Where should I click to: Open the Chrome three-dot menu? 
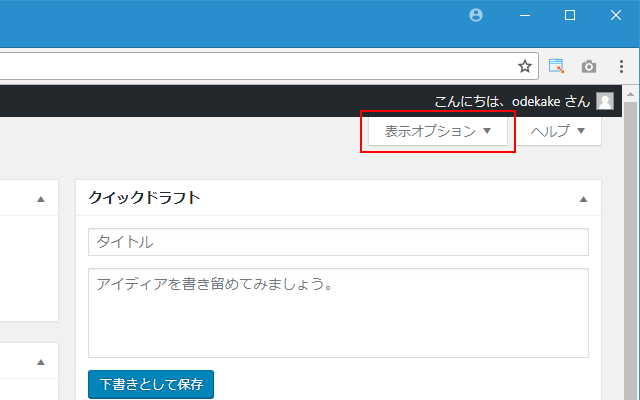pyautogui.click(x=621, y=66)
